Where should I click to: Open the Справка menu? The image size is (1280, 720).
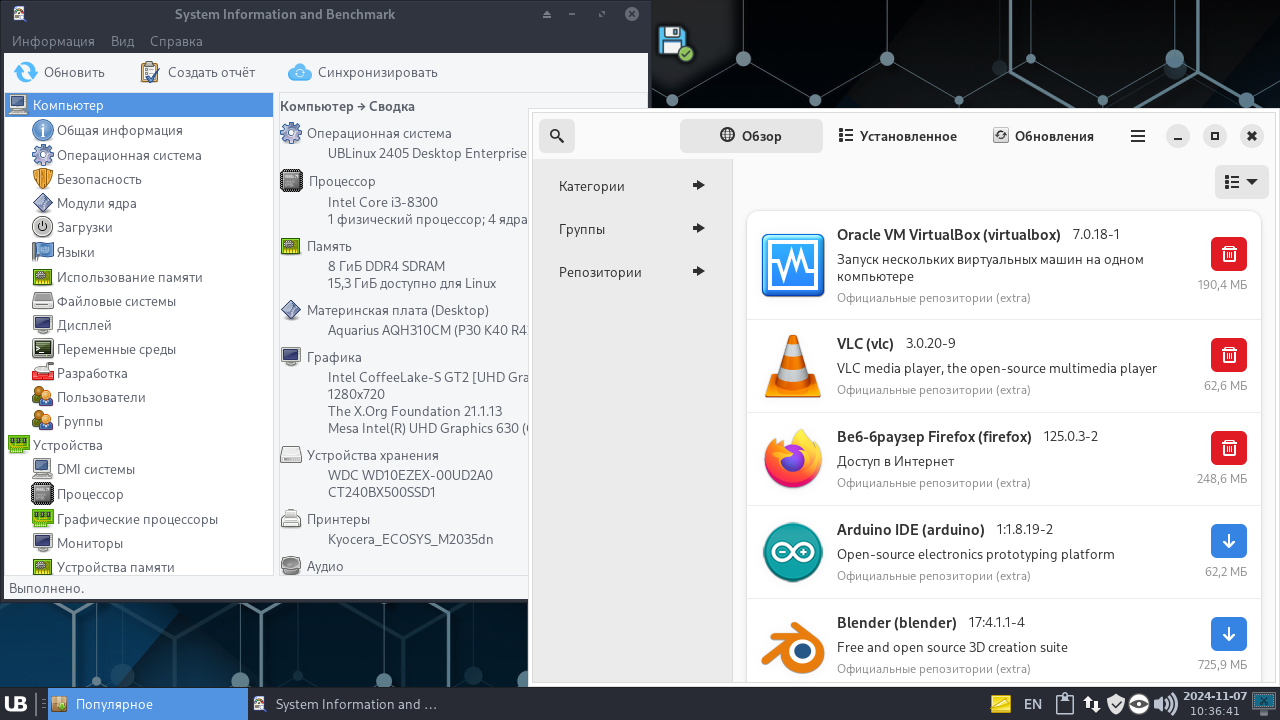pos(175,41)
